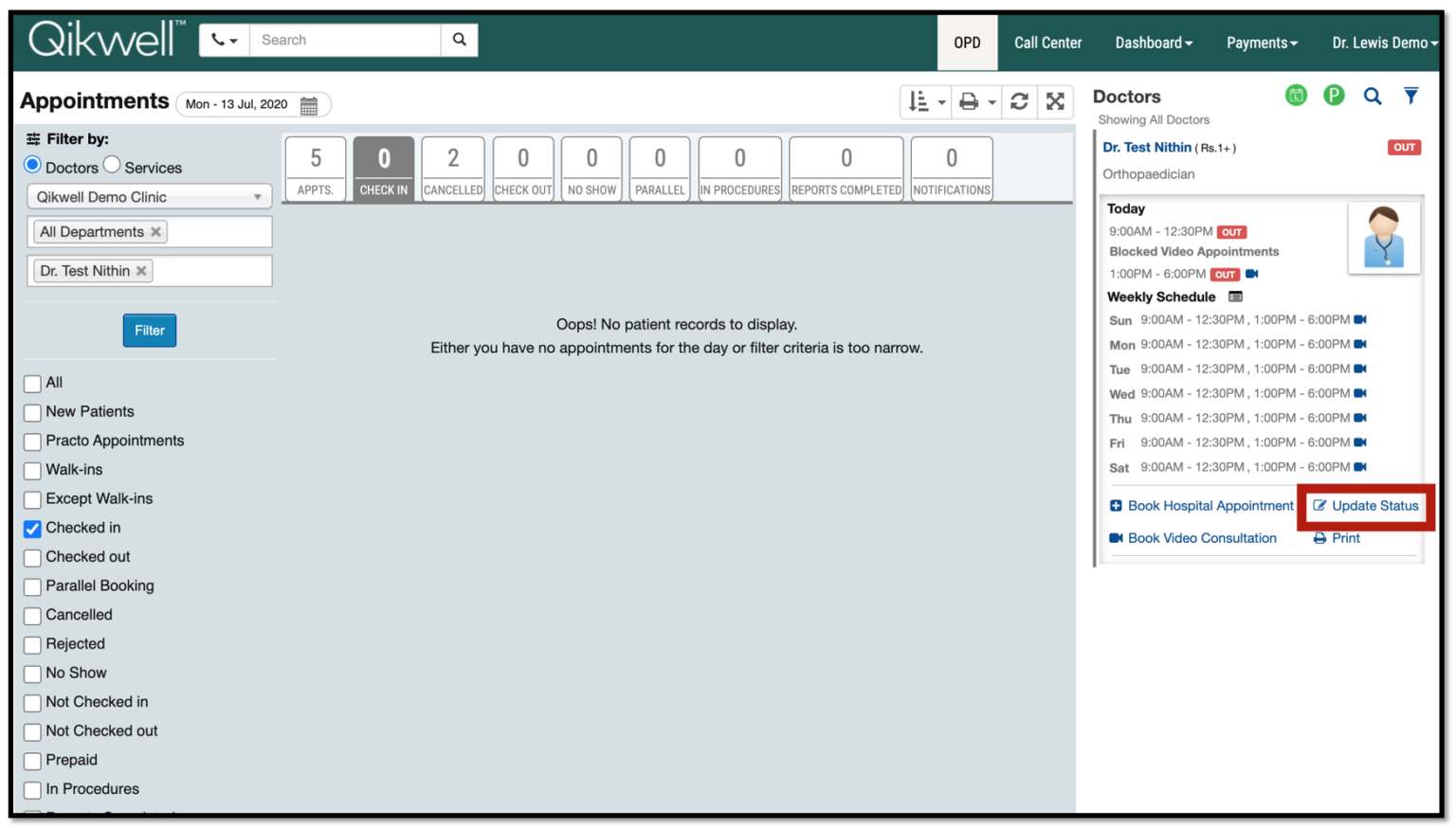Select the Cancelled status tab

(453, 169)
